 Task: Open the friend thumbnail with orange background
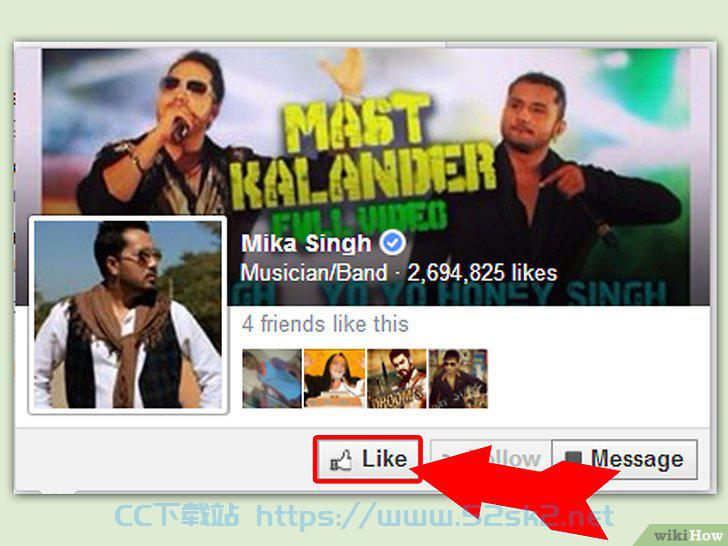tap(334, 379)
